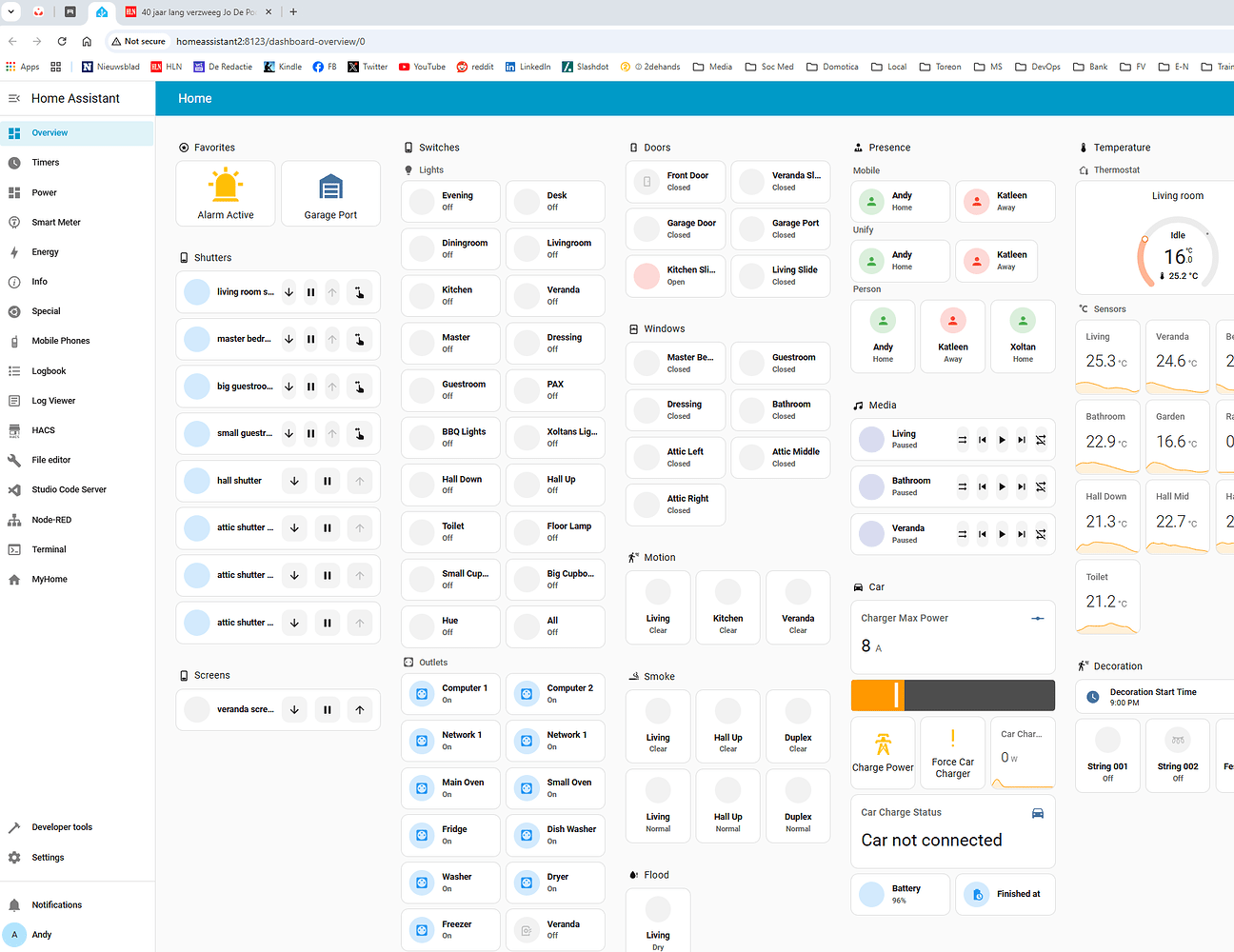Adjust the car charger orange power slider
The image size is (1234, 952).
point(952,695)
